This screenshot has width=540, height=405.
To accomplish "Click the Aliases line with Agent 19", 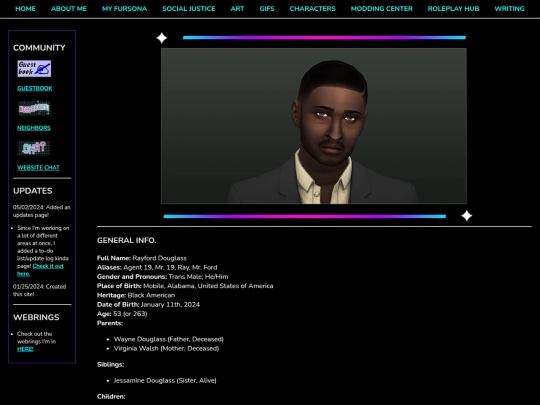I will pos(157,268).
